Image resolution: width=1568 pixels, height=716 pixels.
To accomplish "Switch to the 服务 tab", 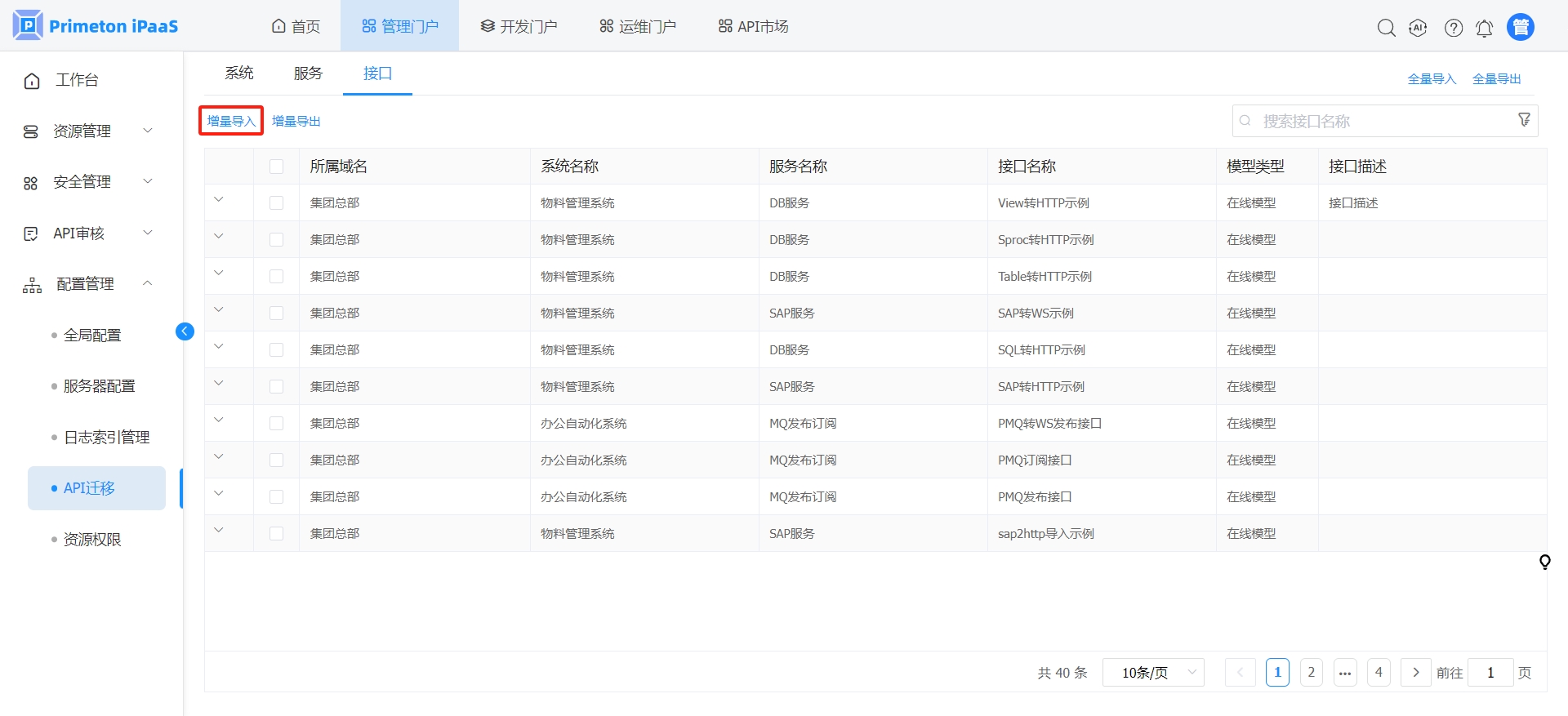I will click(x=308, y=73).
